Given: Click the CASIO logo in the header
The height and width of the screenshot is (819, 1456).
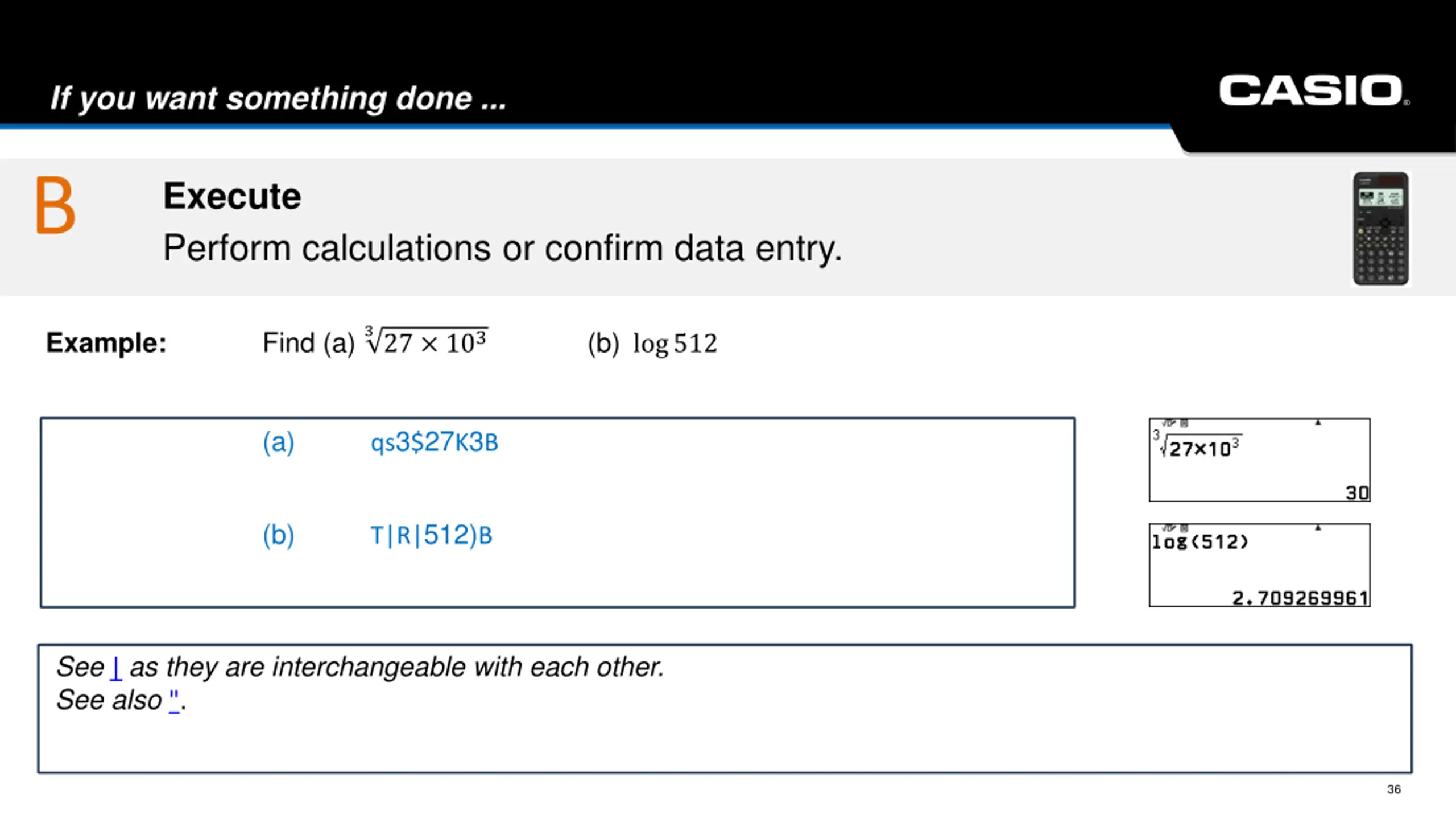Looking at the screenshot, I should pos(1314,90).
